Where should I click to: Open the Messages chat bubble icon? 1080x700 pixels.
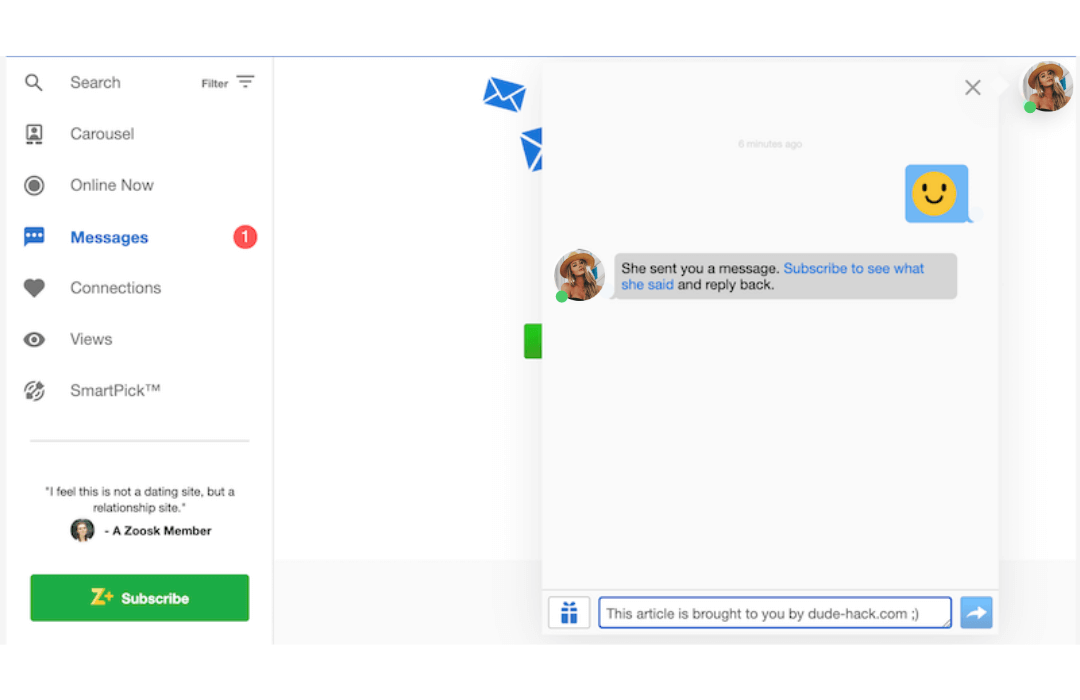(x=34, y=237)
